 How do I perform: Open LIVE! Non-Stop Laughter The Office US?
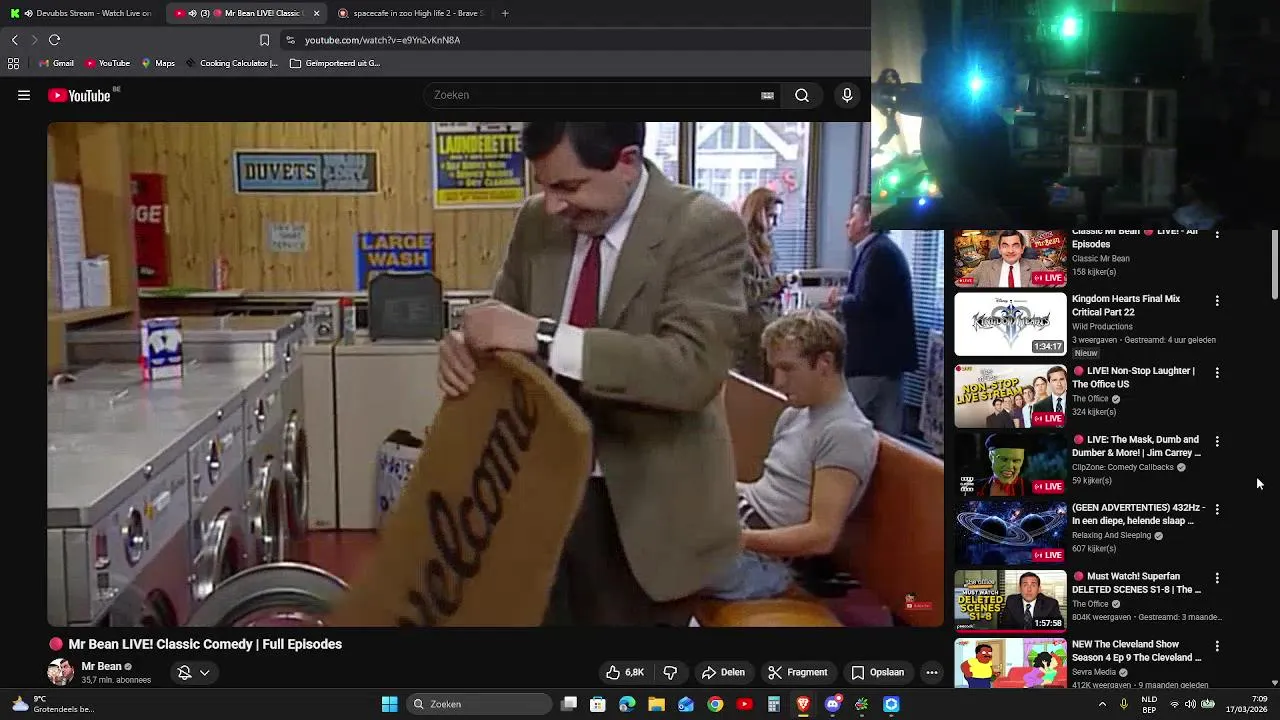pyautogui.click(x=1134, y=377)
